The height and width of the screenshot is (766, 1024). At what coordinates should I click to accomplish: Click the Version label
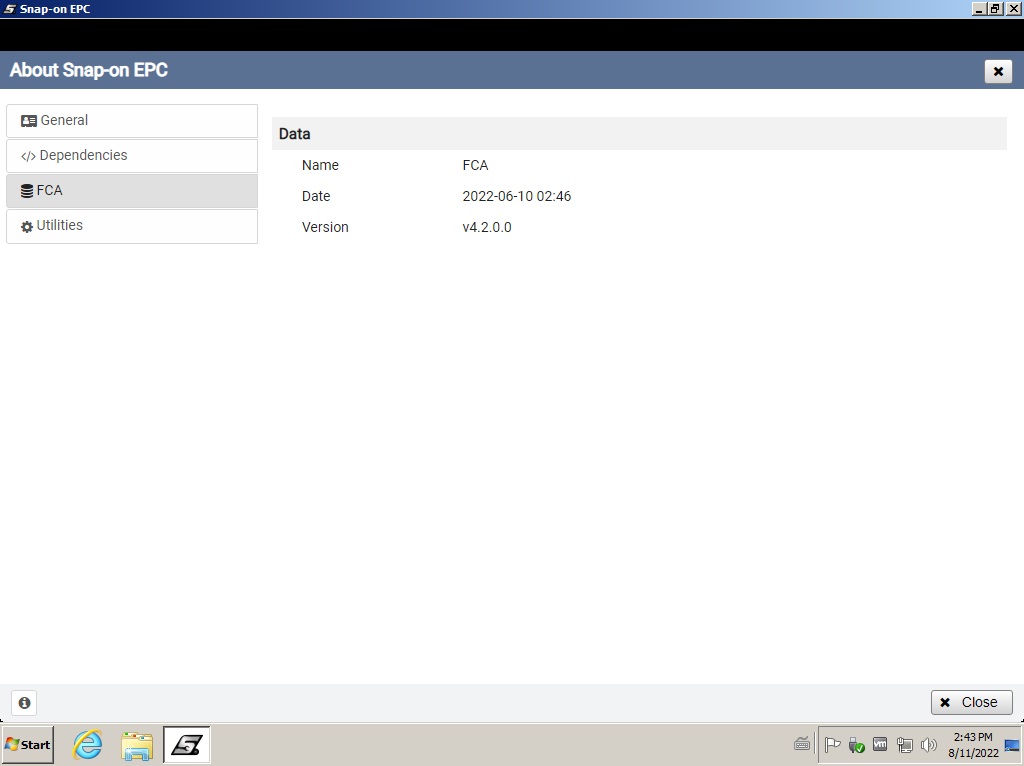click(325, 227)
